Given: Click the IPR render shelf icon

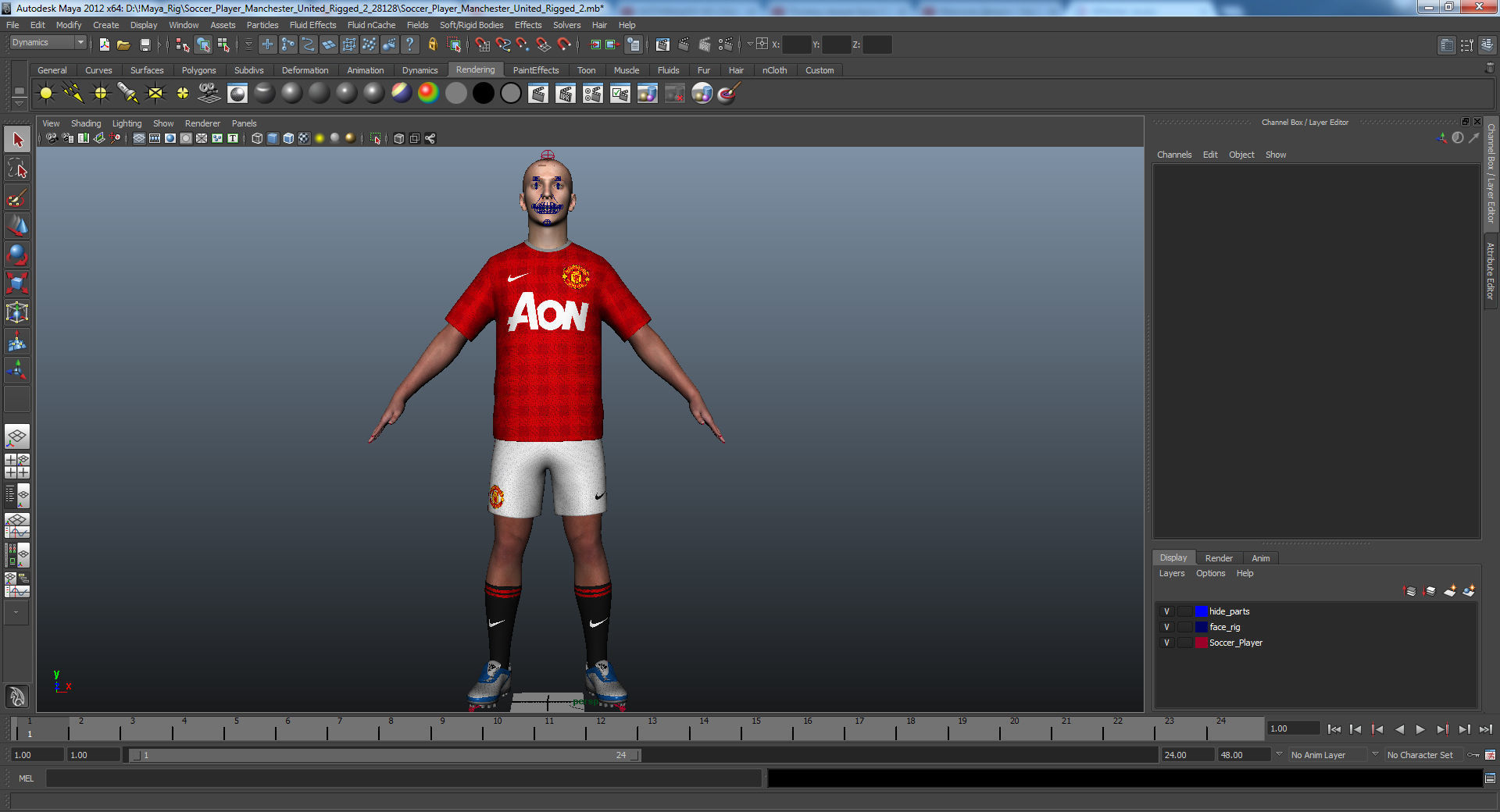Looking at the screenshot, I should tap(566, 94).
